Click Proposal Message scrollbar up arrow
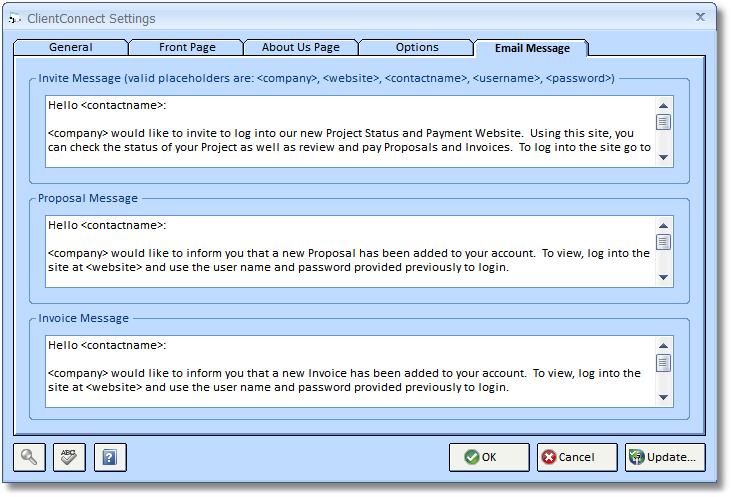This screenshot has height=497, width=731. pyautogui.click(x=663, y=226)
